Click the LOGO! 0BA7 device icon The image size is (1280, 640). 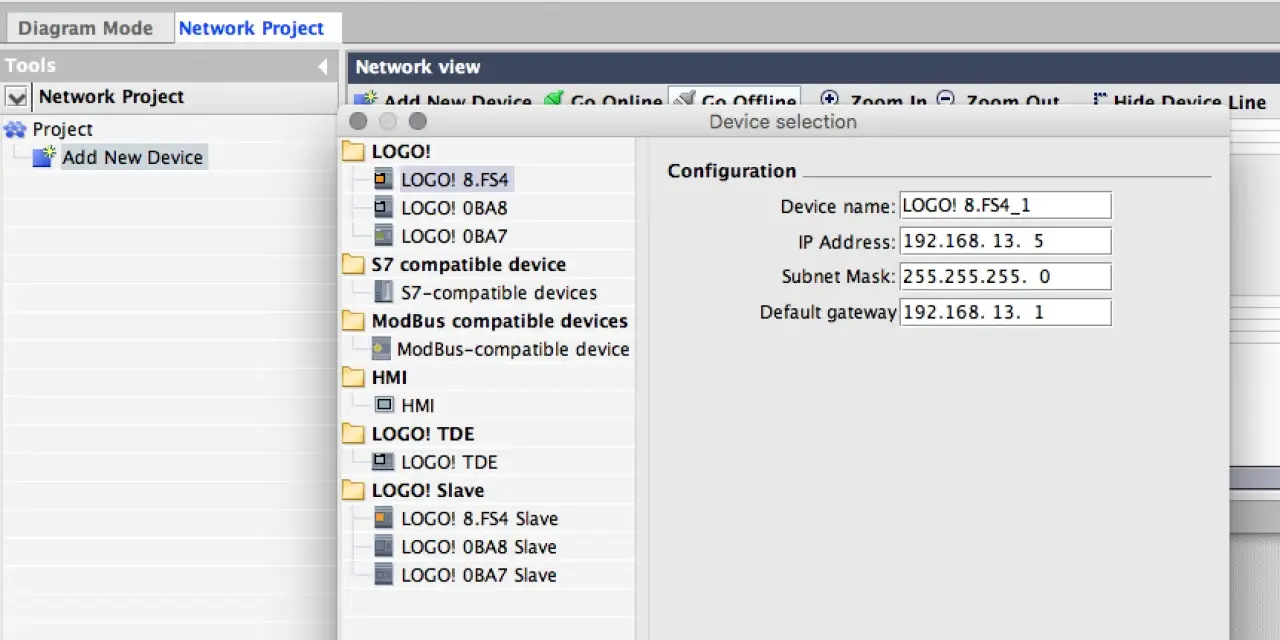coord(383,235)
